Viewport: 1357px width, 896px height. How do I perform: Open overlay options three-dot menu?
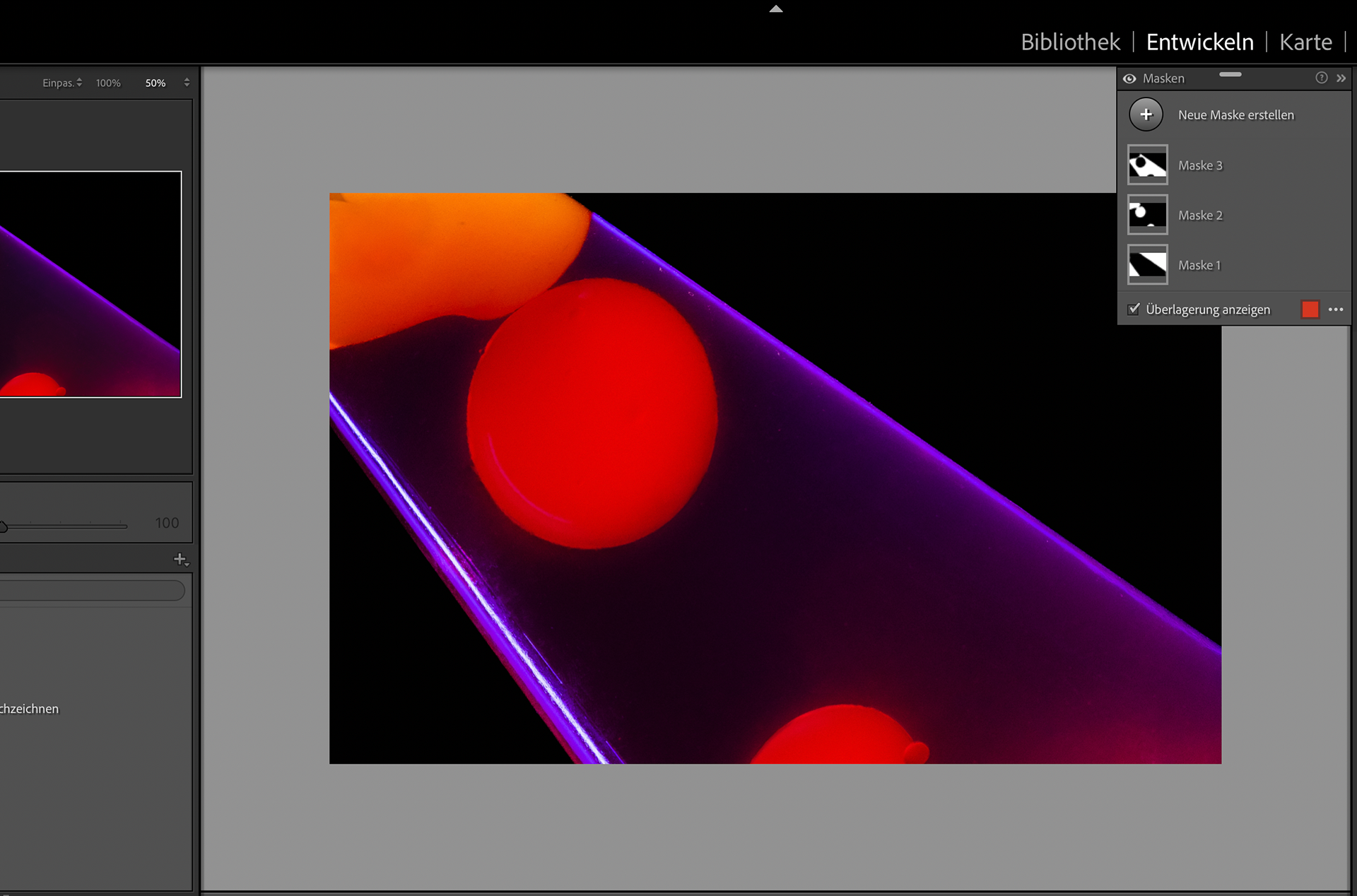click(x=1335, y=310)
